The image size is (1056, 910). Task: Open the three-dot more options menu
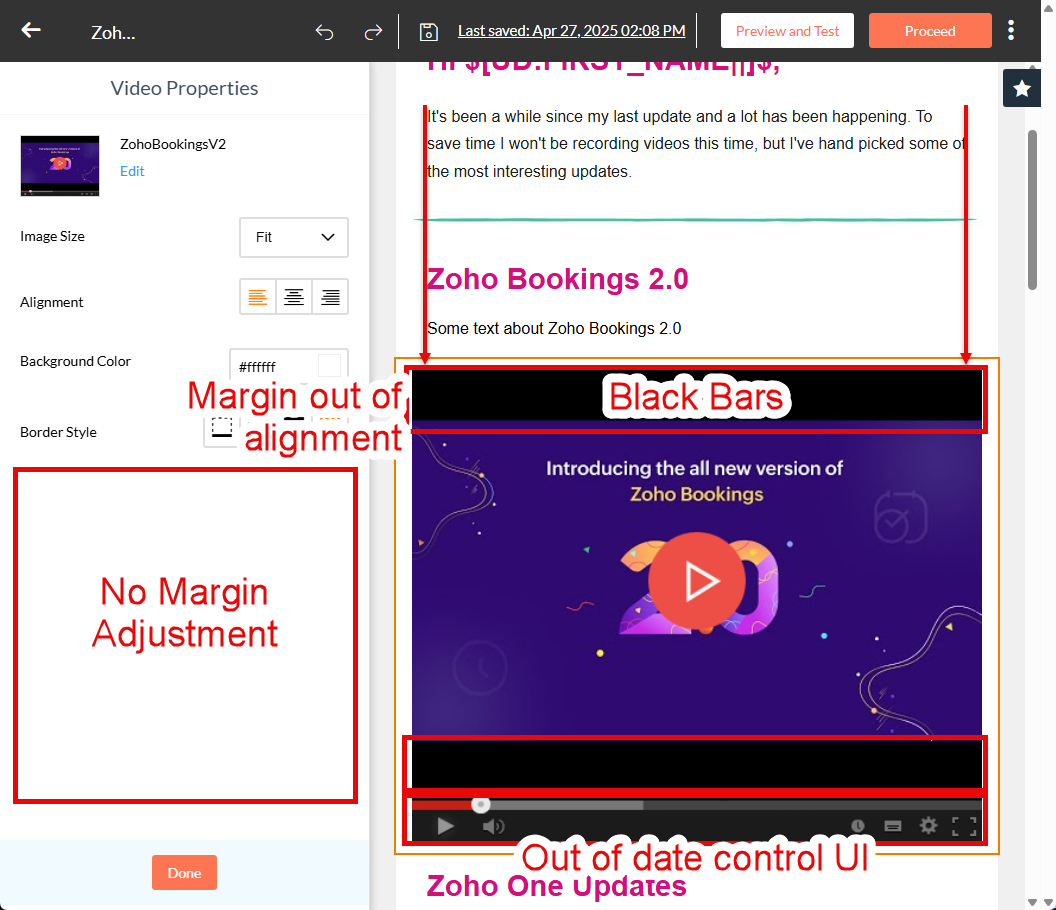tap(1011, 30)
